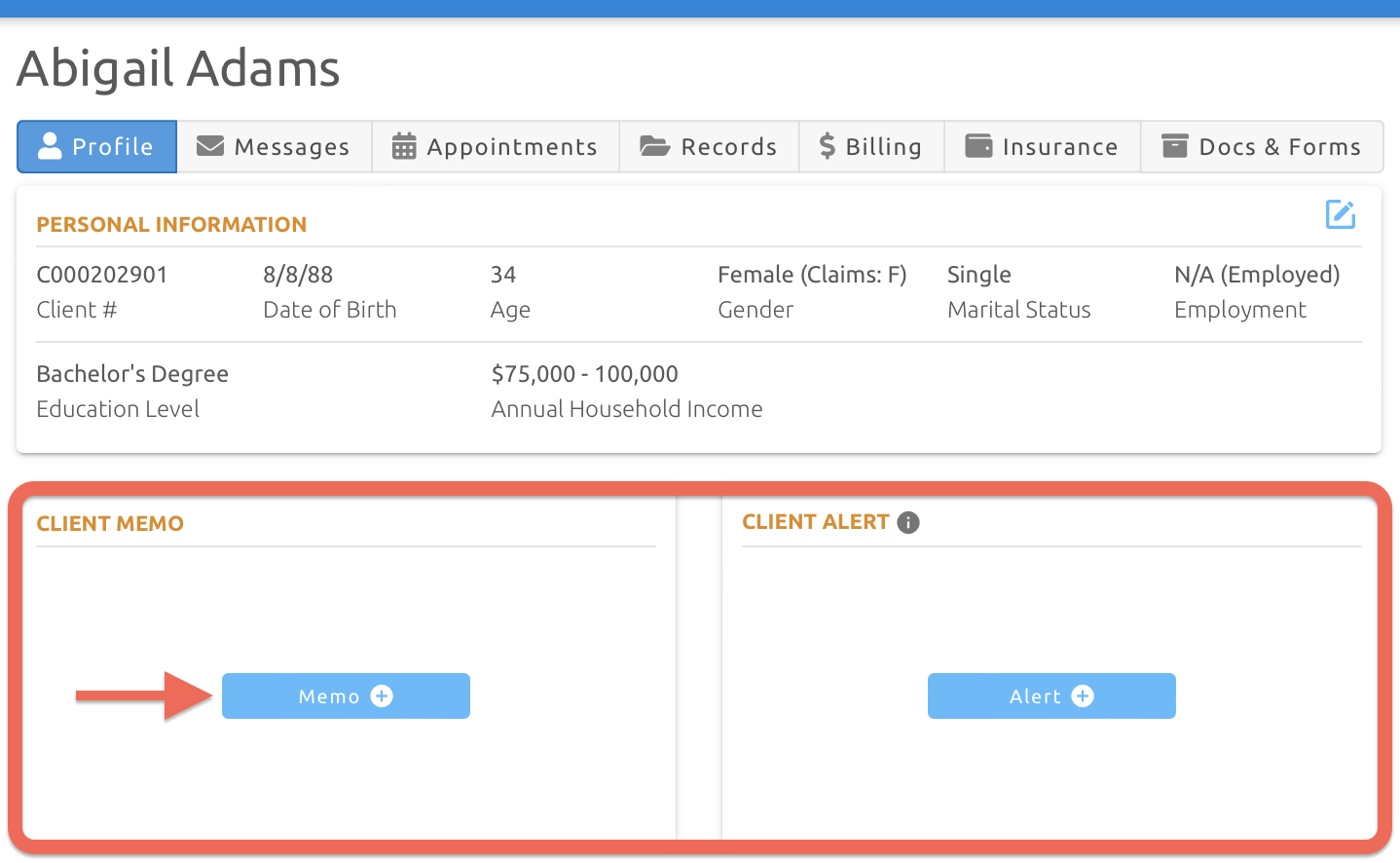
Task: Click the dollar sign icon on Billing tab
Action: [x=827, y=146]
